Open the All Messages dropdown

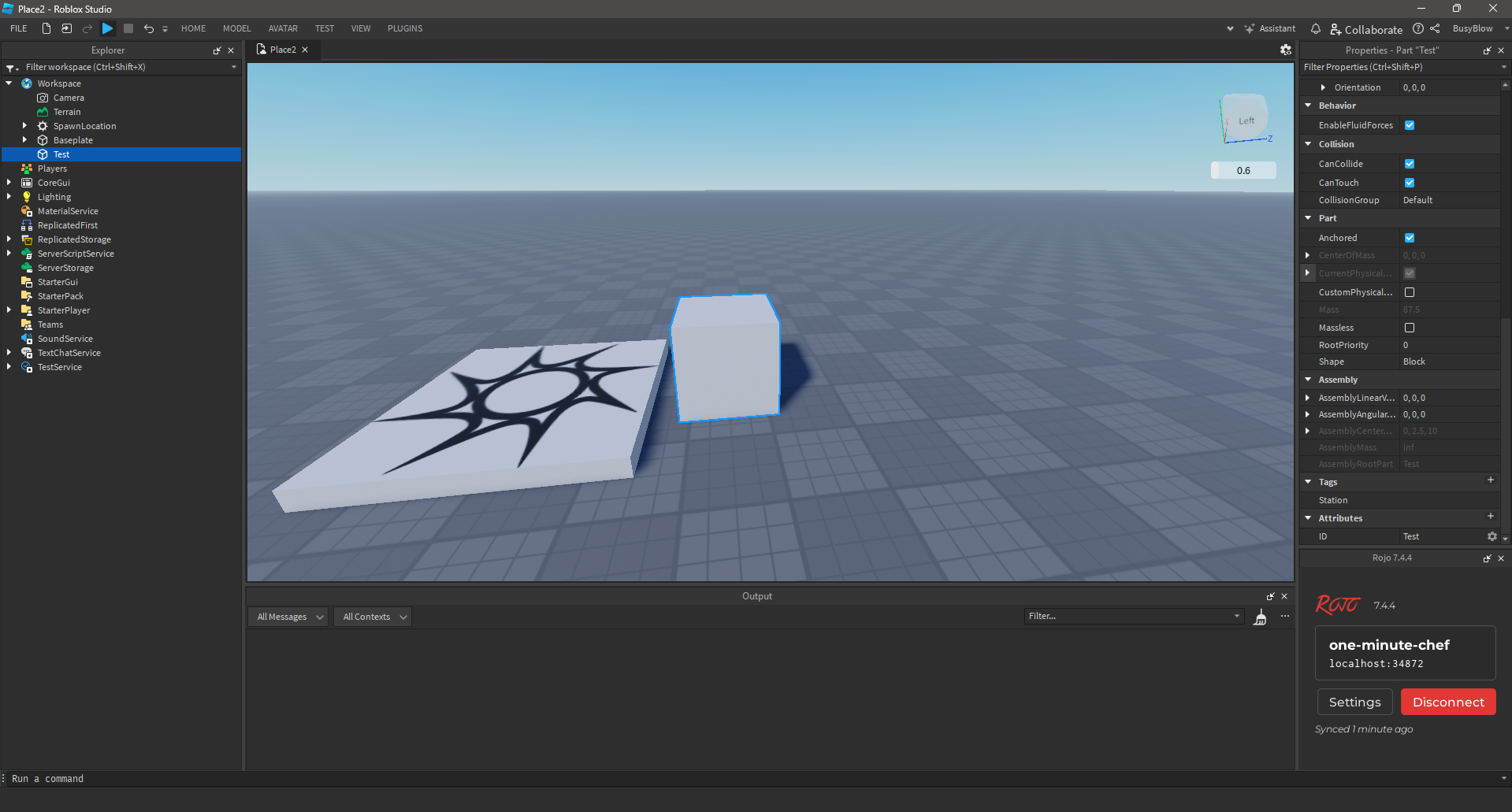[288, 617]
